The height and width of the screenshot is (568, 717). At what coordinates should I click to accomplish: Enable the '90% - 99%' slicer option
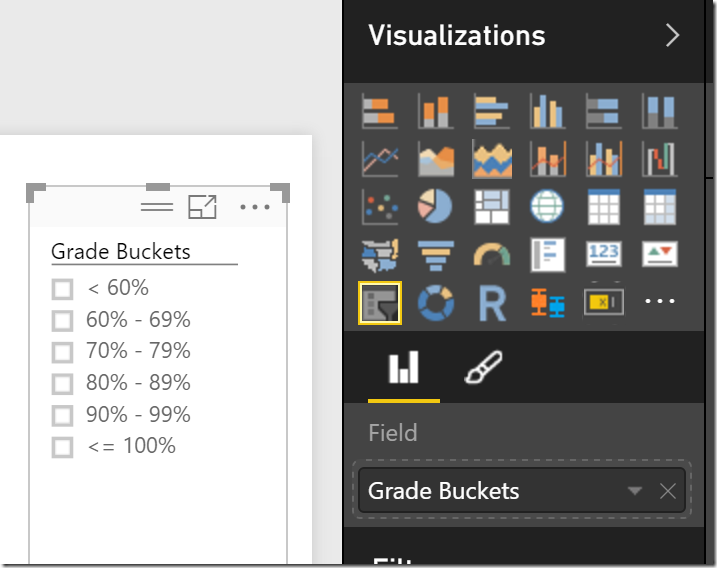(63, 415)
